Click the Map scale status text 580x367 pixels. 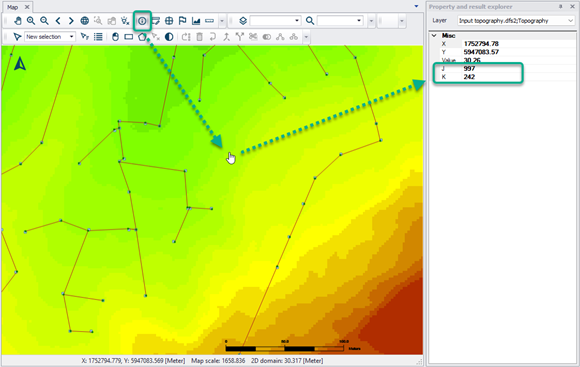point(218,360)
